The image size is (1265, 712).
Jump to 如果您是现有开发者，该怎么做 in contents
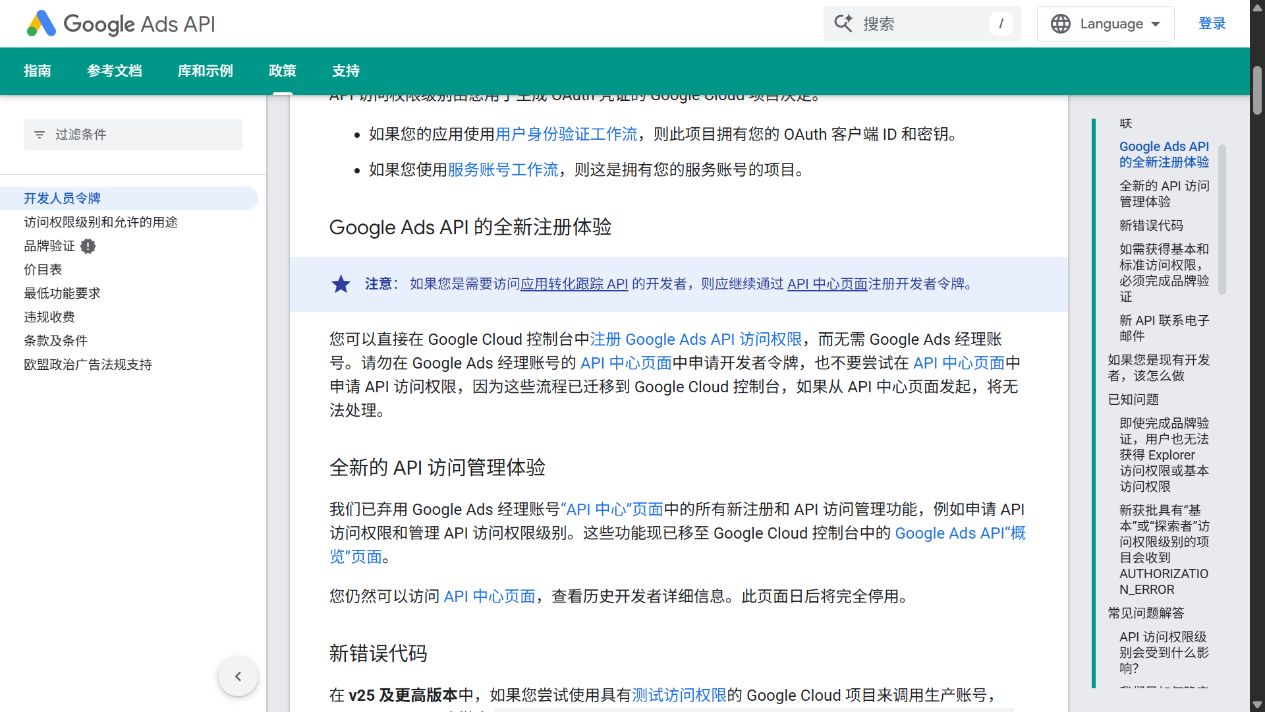coord(1159,368)
